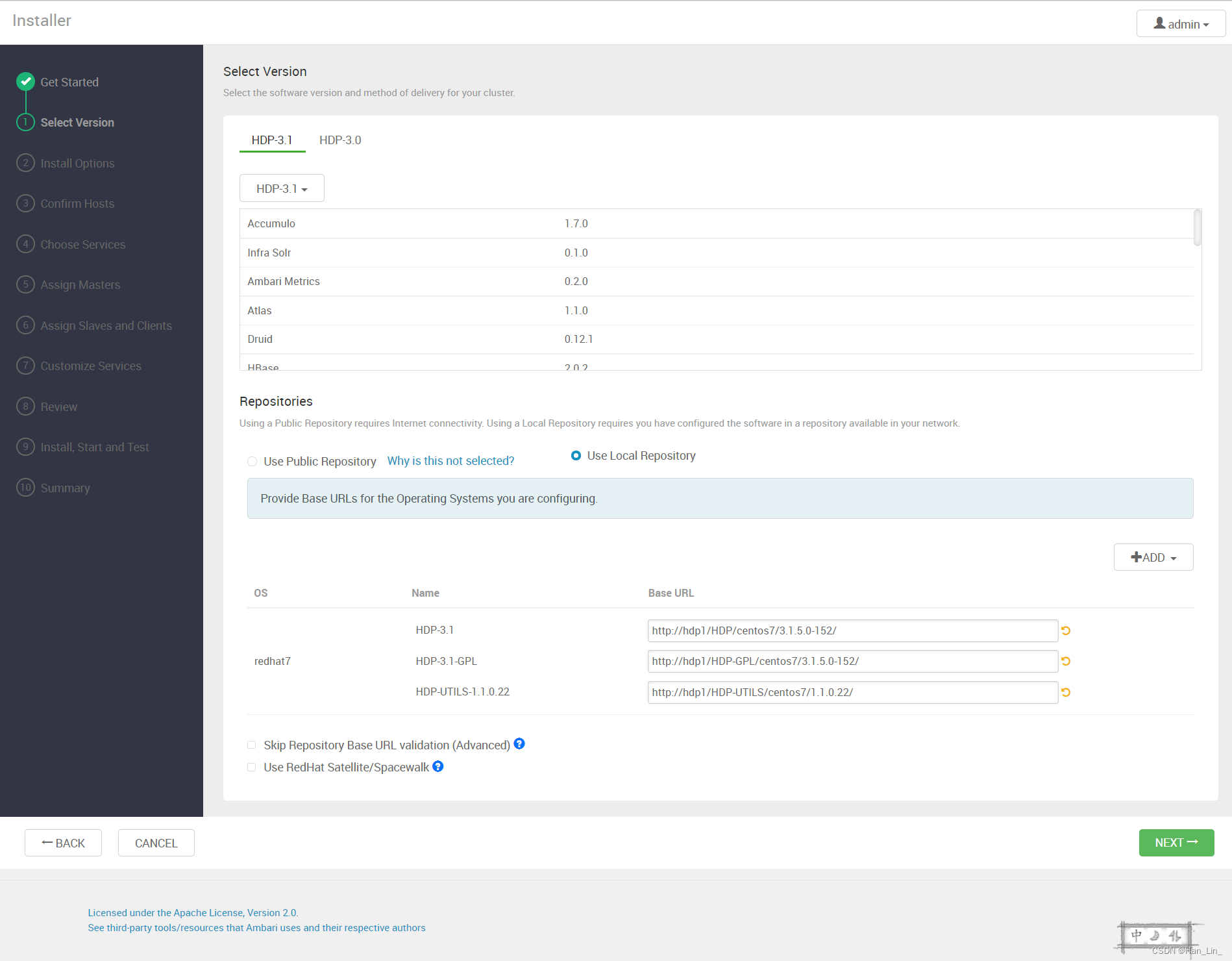Click step 7 circle for Customize Services
1232x961 pixels.
25,366
